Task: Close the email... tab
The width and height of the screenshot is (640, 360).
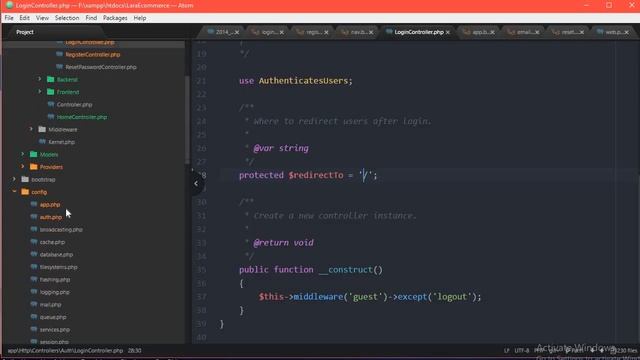Action: (x=537, y=32)
